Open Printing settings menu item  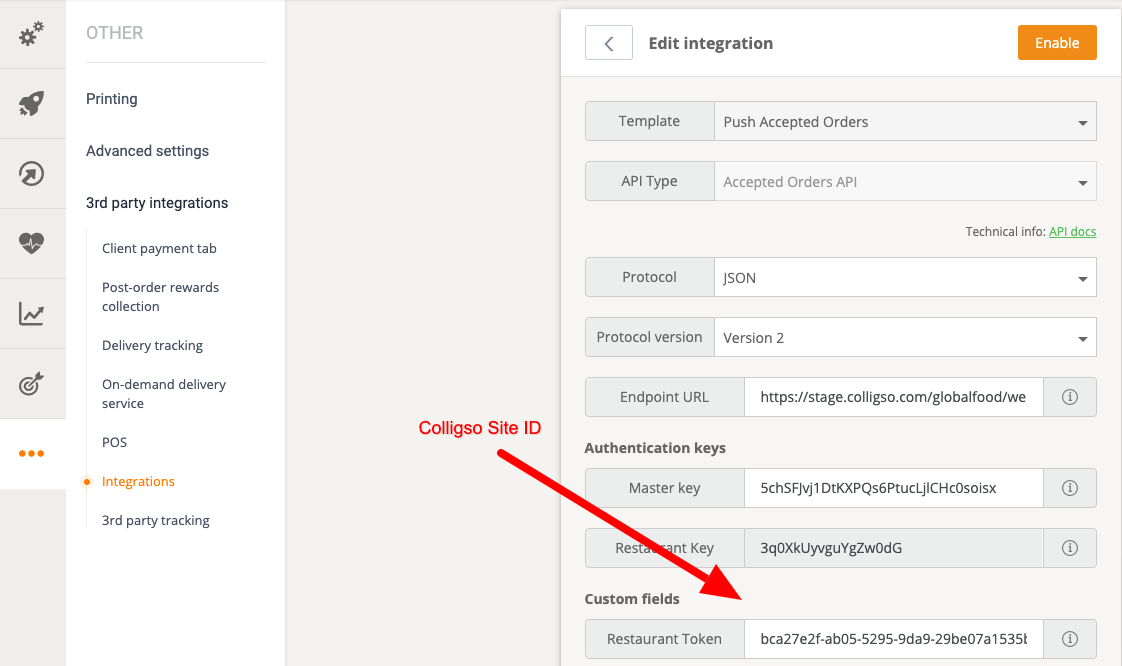tap(112, 99)
